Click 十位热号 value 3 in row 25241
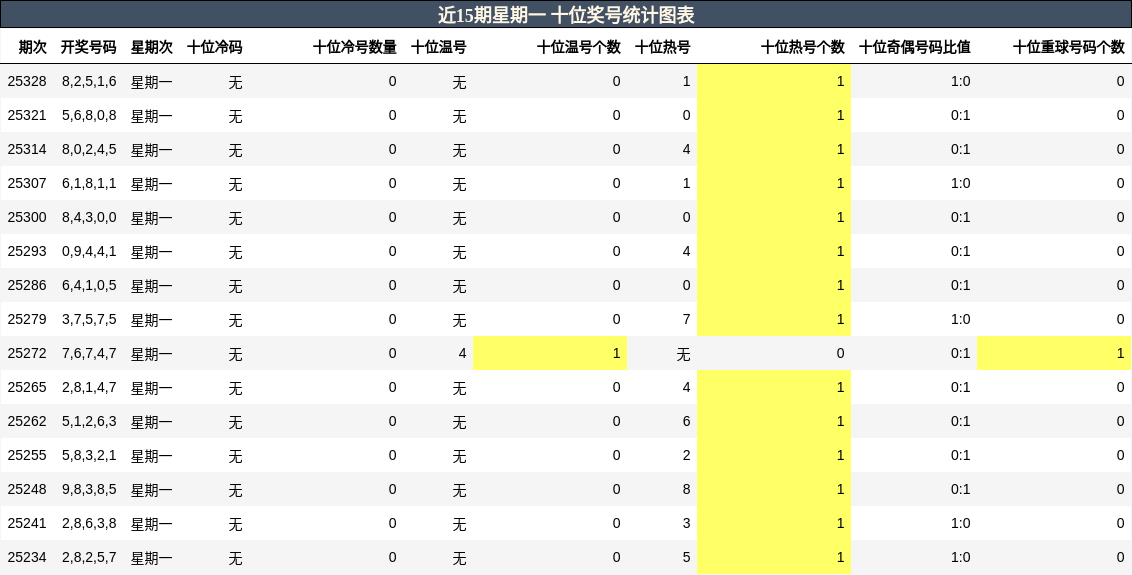The image size is (1132, 575). click(x=686, y=523)
